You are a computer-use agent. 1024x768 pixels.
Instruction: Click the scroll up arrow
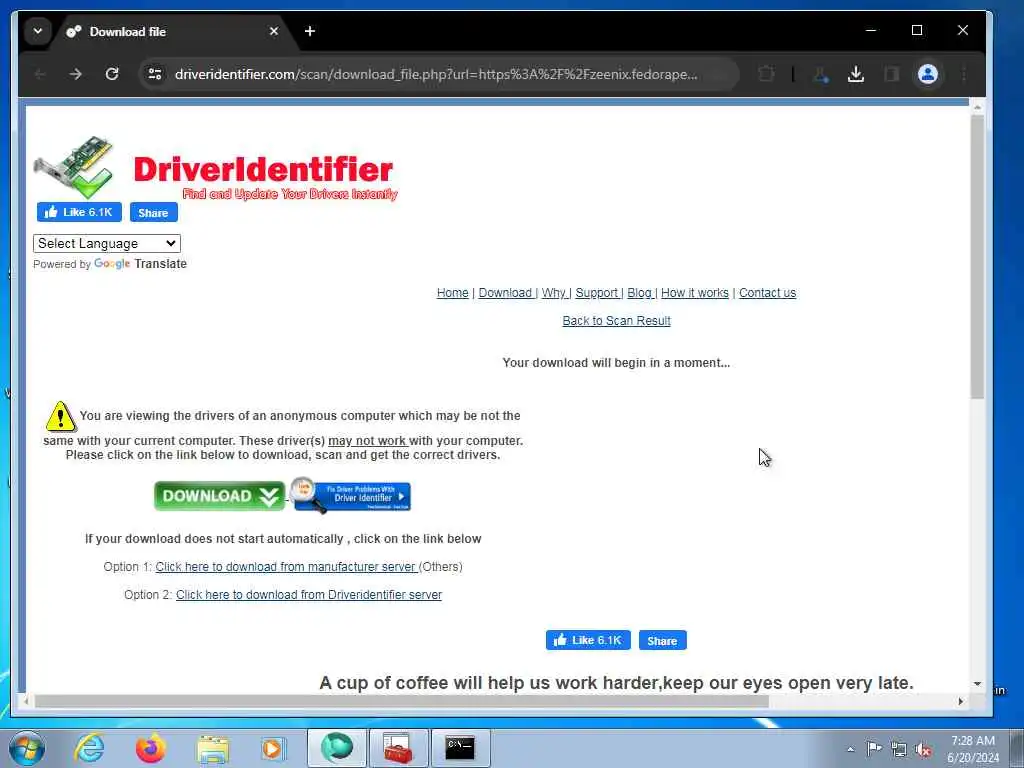pos(977,107)
